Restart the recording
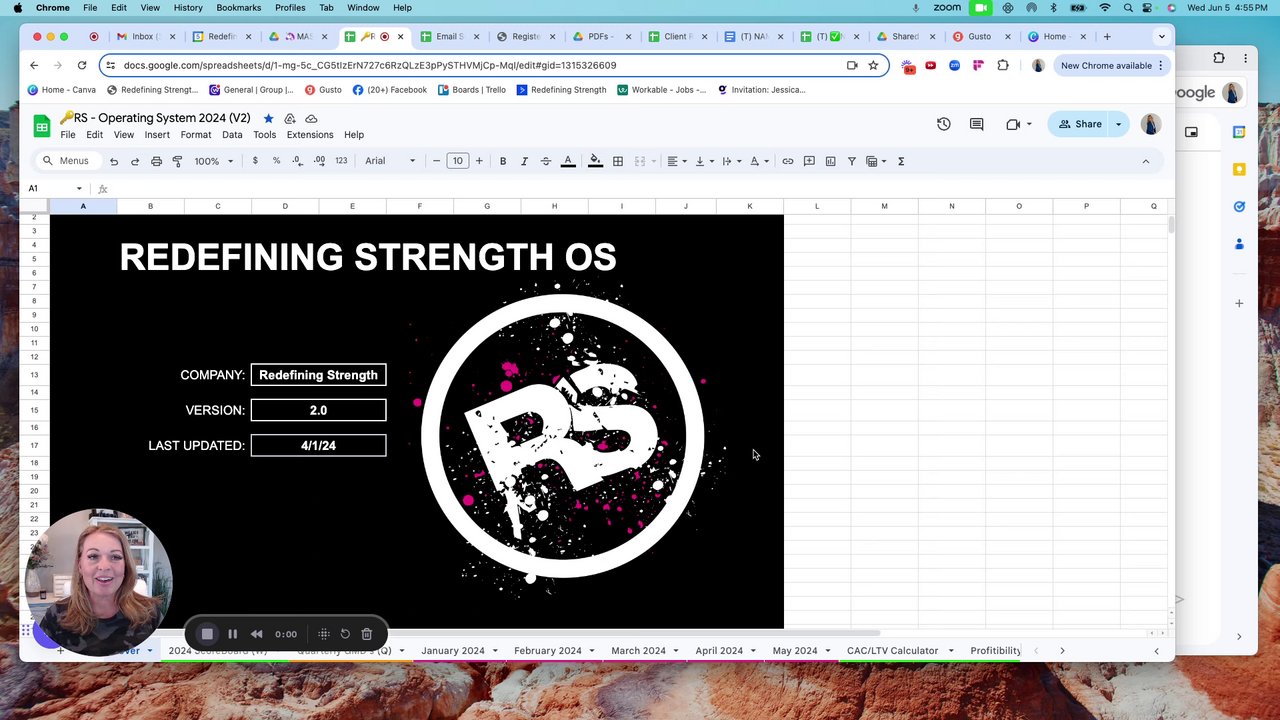 click(345, 634)
